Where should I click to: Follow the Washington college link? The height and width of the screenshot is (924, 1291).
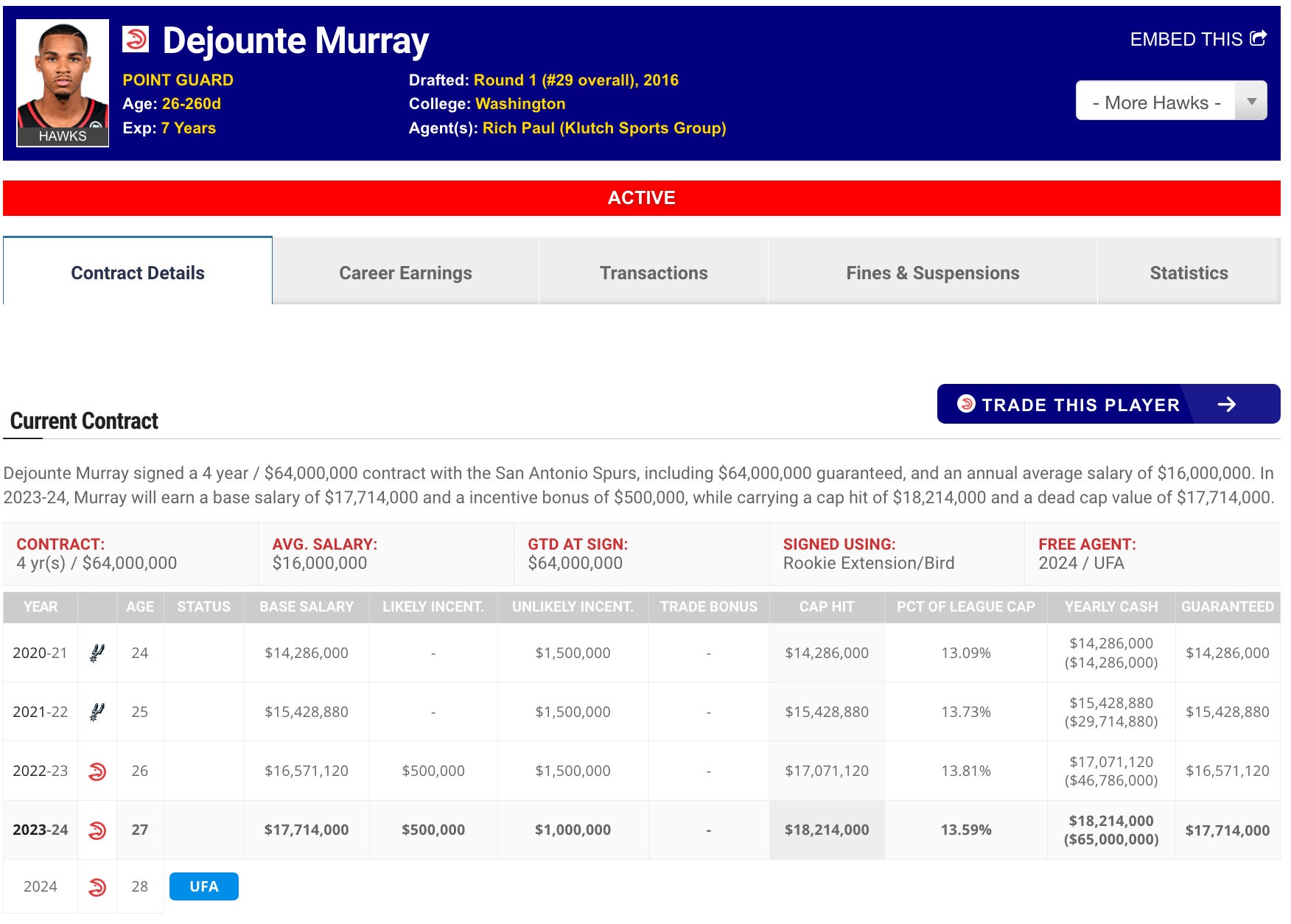point(520,104)
